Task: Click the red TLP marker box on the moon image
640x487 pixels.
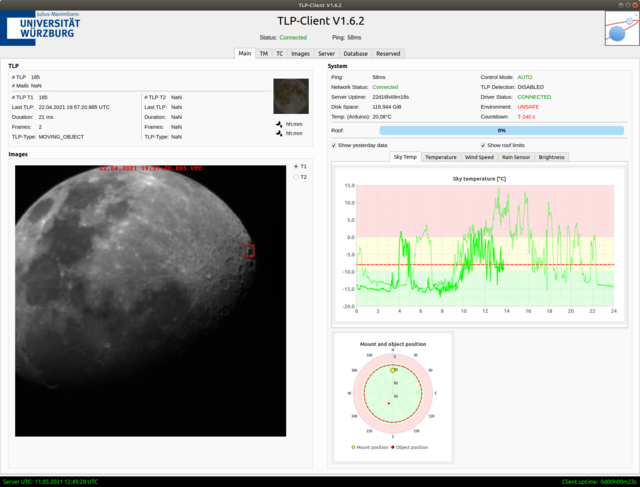Action: coord(250,250)
